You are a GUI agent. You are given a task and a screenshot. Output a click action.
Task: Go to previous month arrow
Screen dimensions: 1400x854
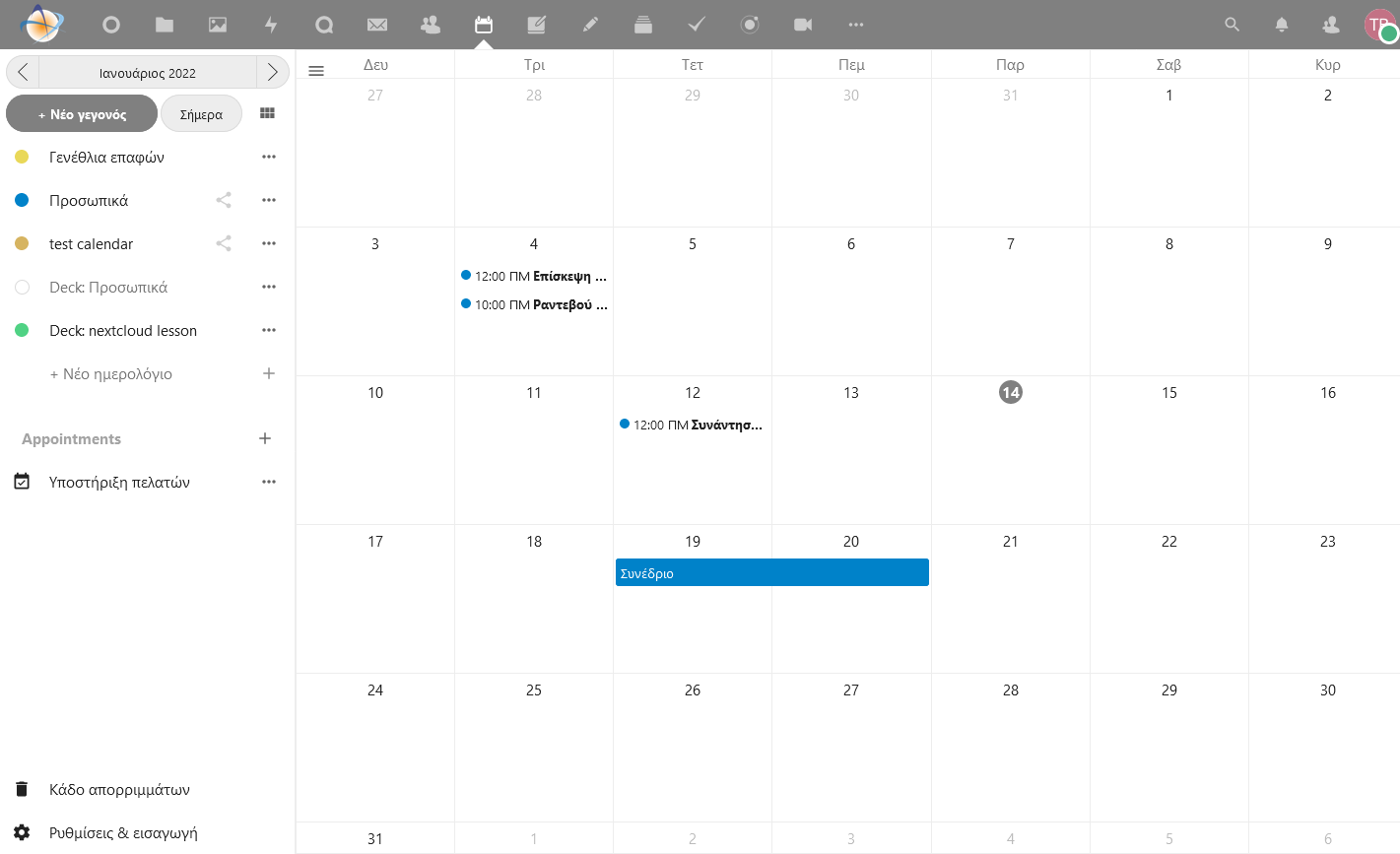tap(23, 72)
